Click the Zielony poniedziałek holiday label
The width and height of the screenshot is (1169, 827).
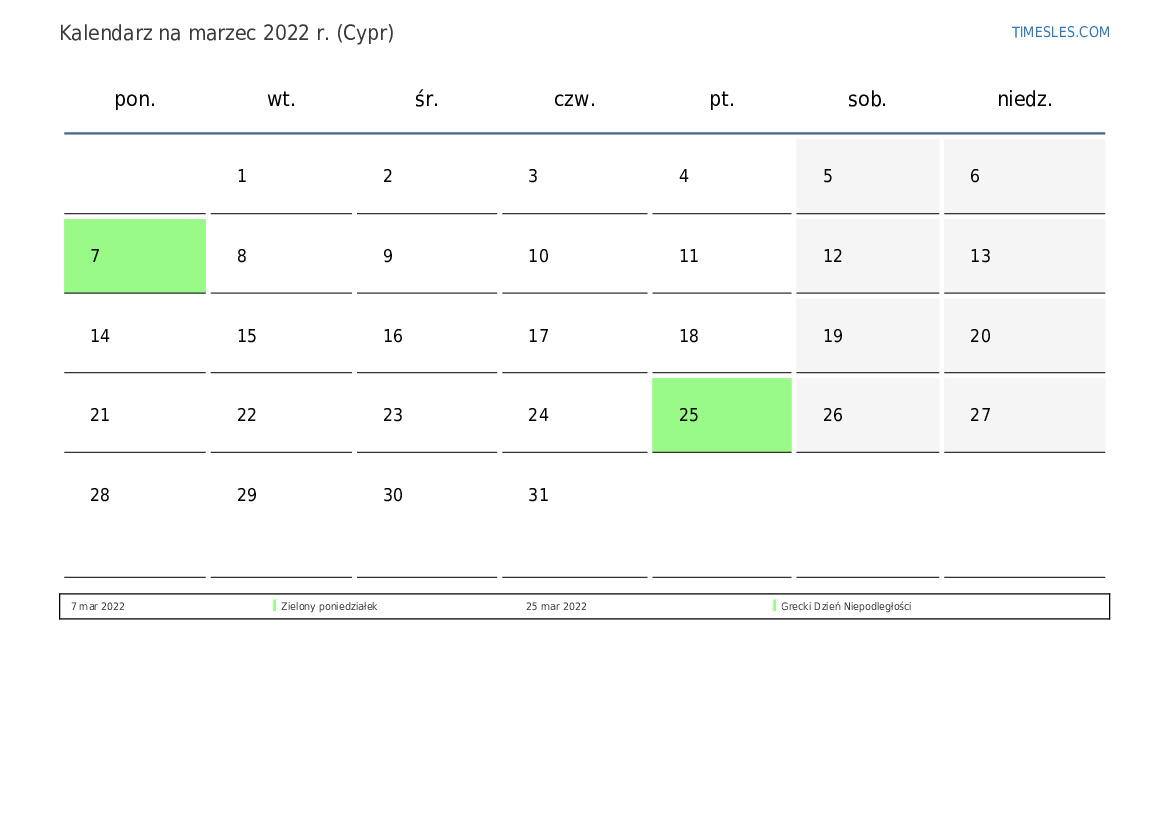pyautogui.click(x=329, y=607)
